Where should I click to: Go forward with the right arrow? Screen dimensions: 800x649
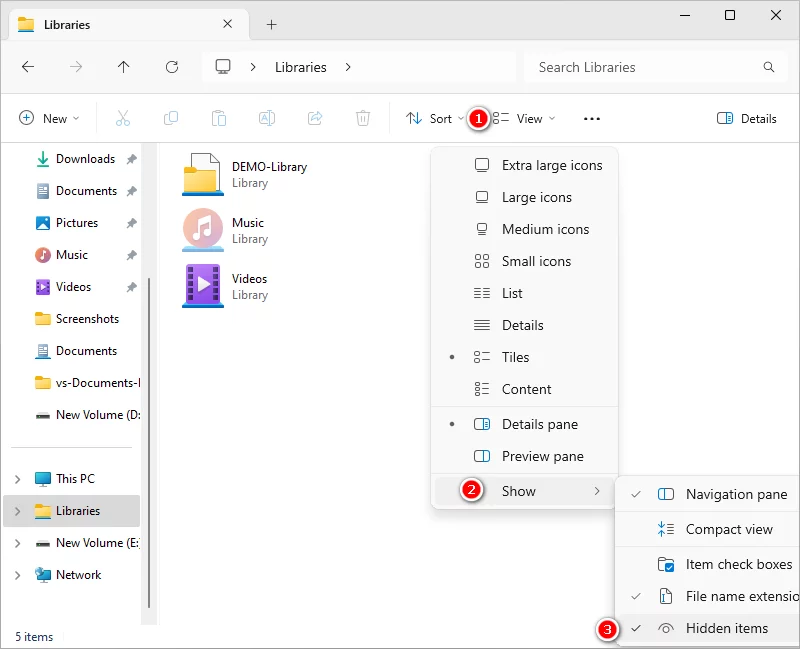coord(76,67)
